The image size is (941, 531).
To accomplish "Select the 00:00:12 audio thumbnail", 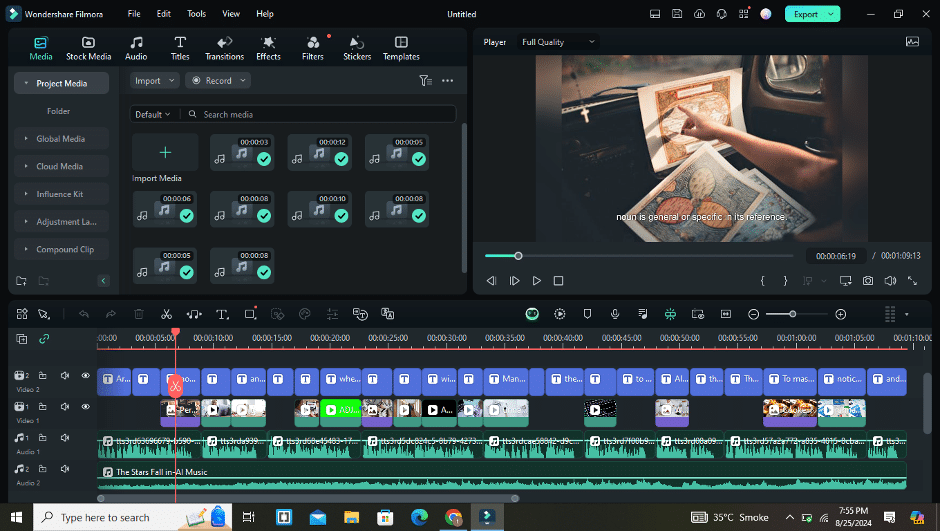I will tap(319, 152).
